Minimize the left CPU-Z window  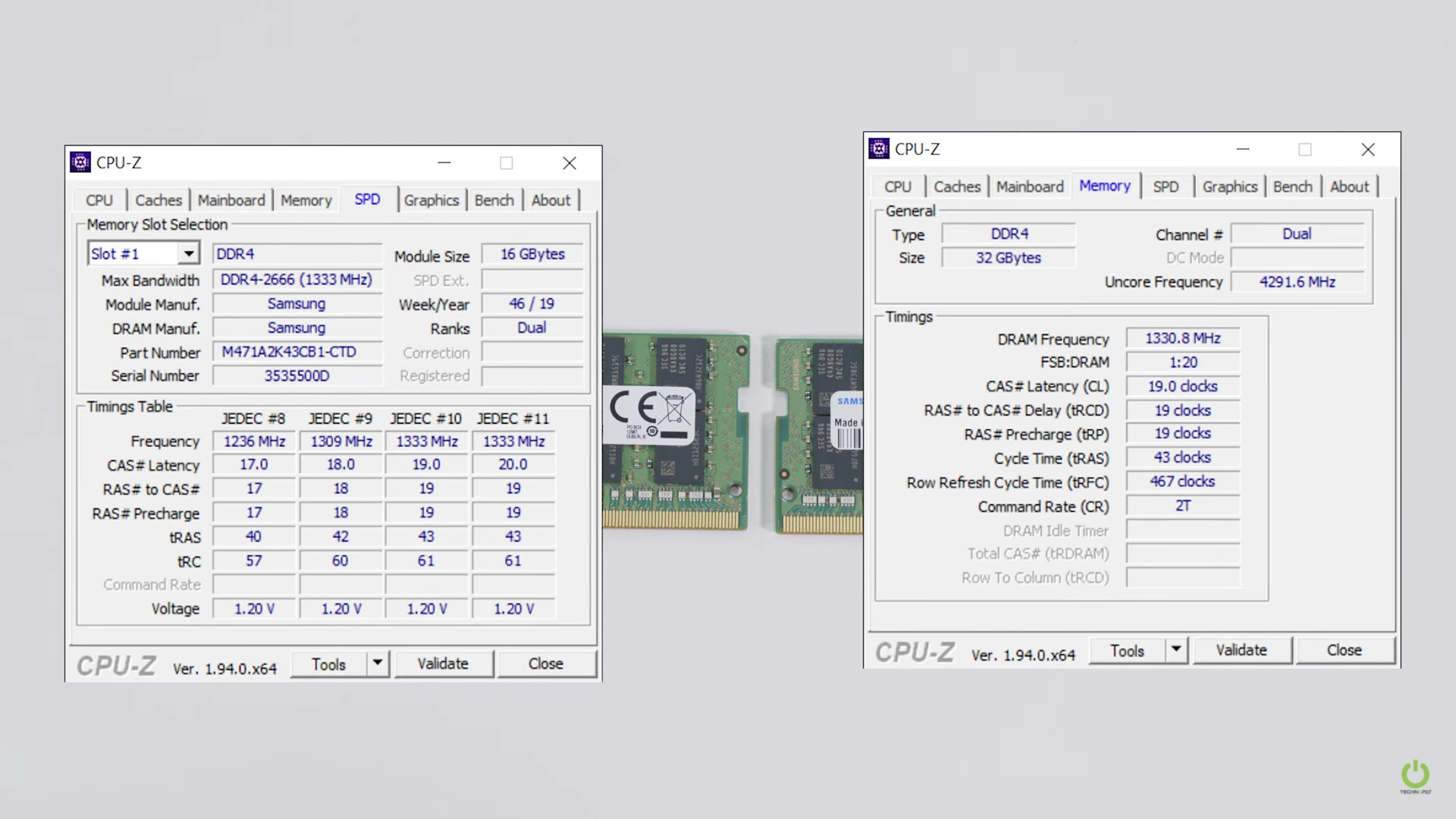tap(444, 162)
